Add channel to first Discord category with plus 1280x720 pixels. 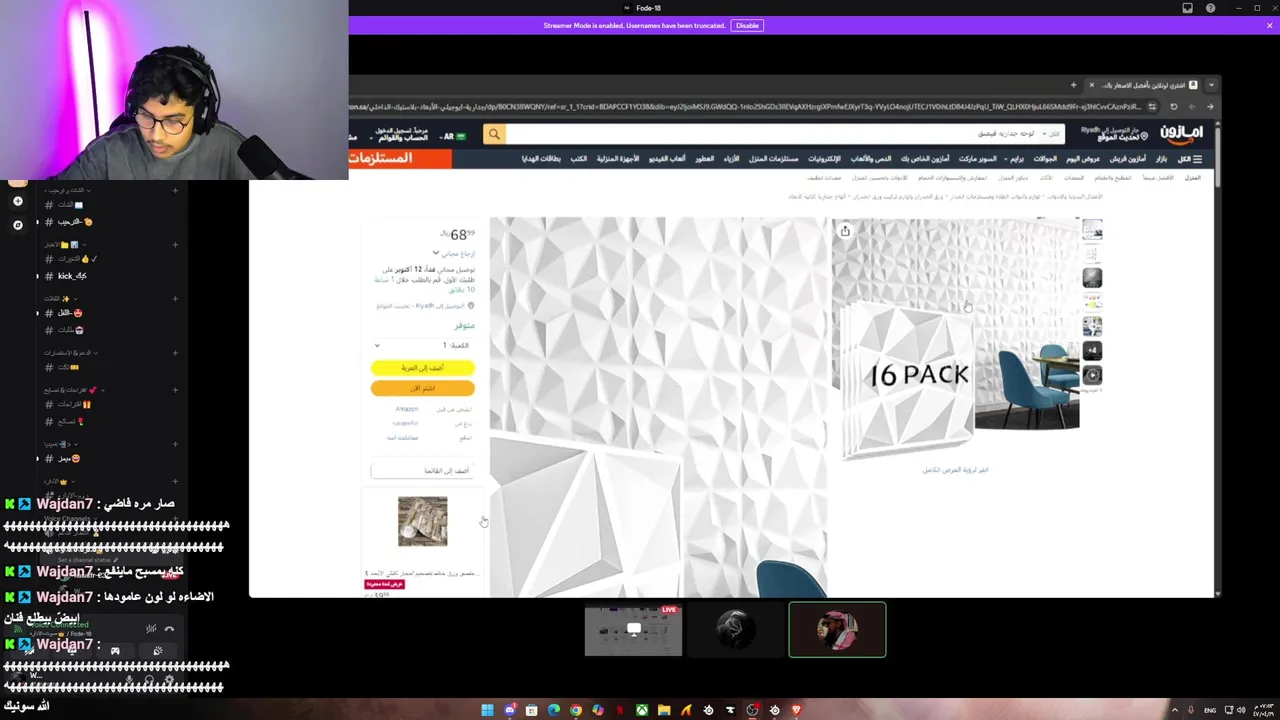coord(175,190)
